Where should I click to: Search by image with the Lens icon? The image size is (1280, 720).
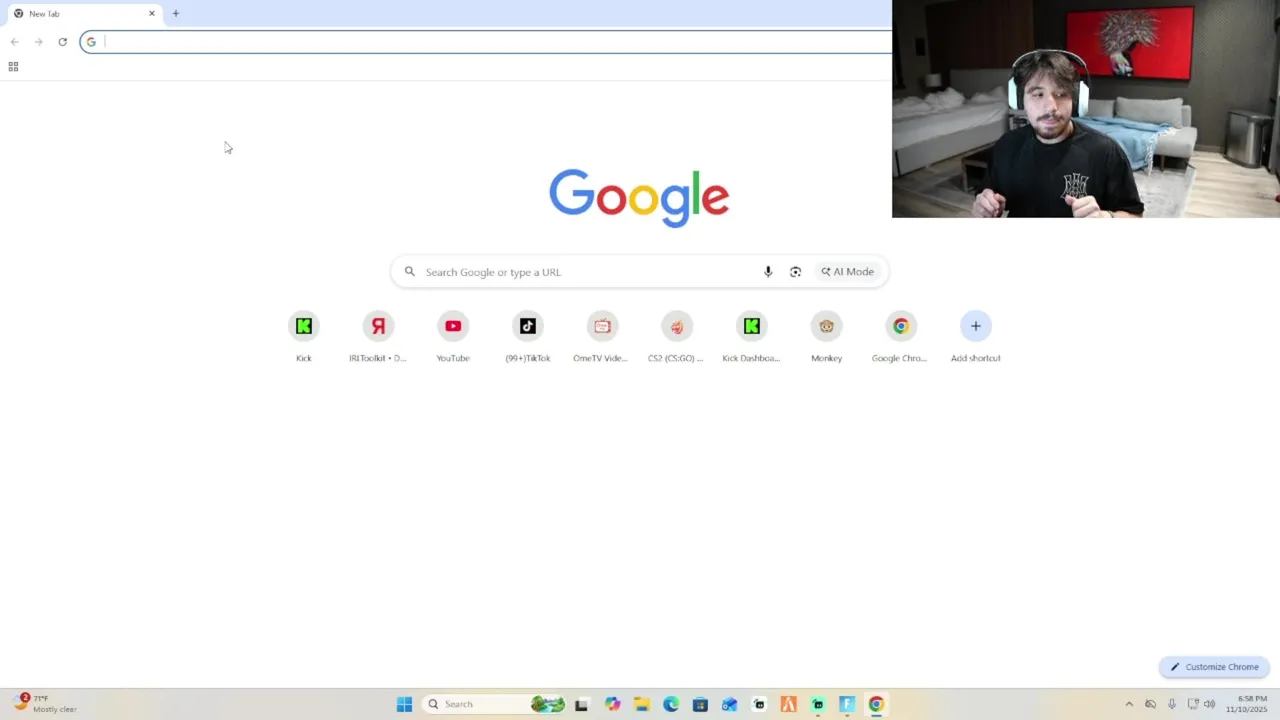[795, 272]
